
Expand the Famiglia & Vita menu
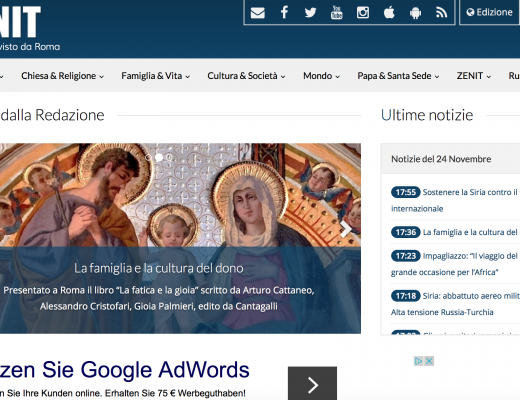click(x=156, y=76)
